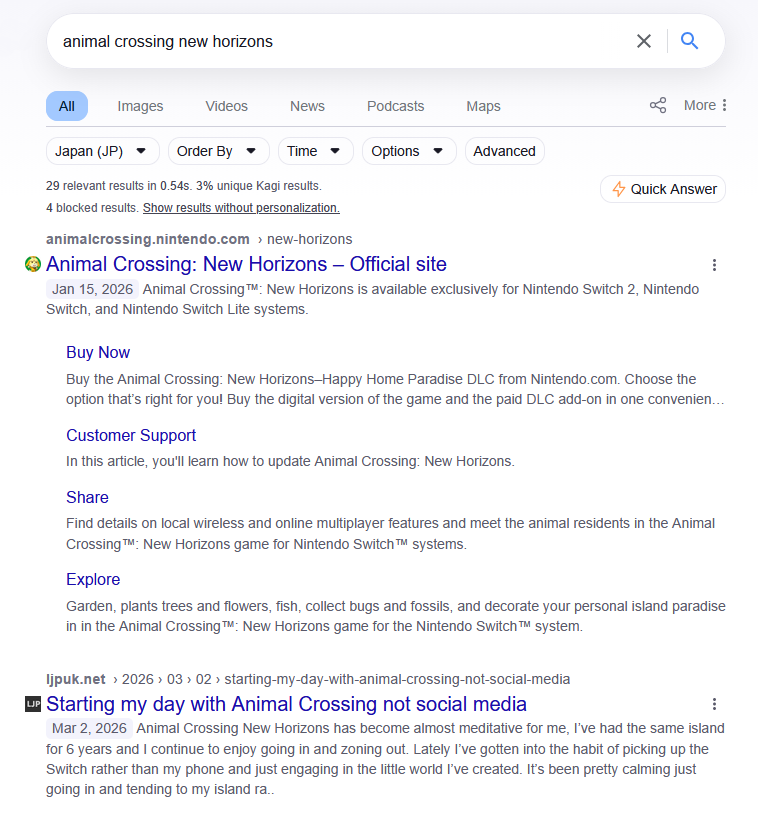Switch to the Podcasts tab
This screenshot has width=758, height=823.
coord(395,106)
